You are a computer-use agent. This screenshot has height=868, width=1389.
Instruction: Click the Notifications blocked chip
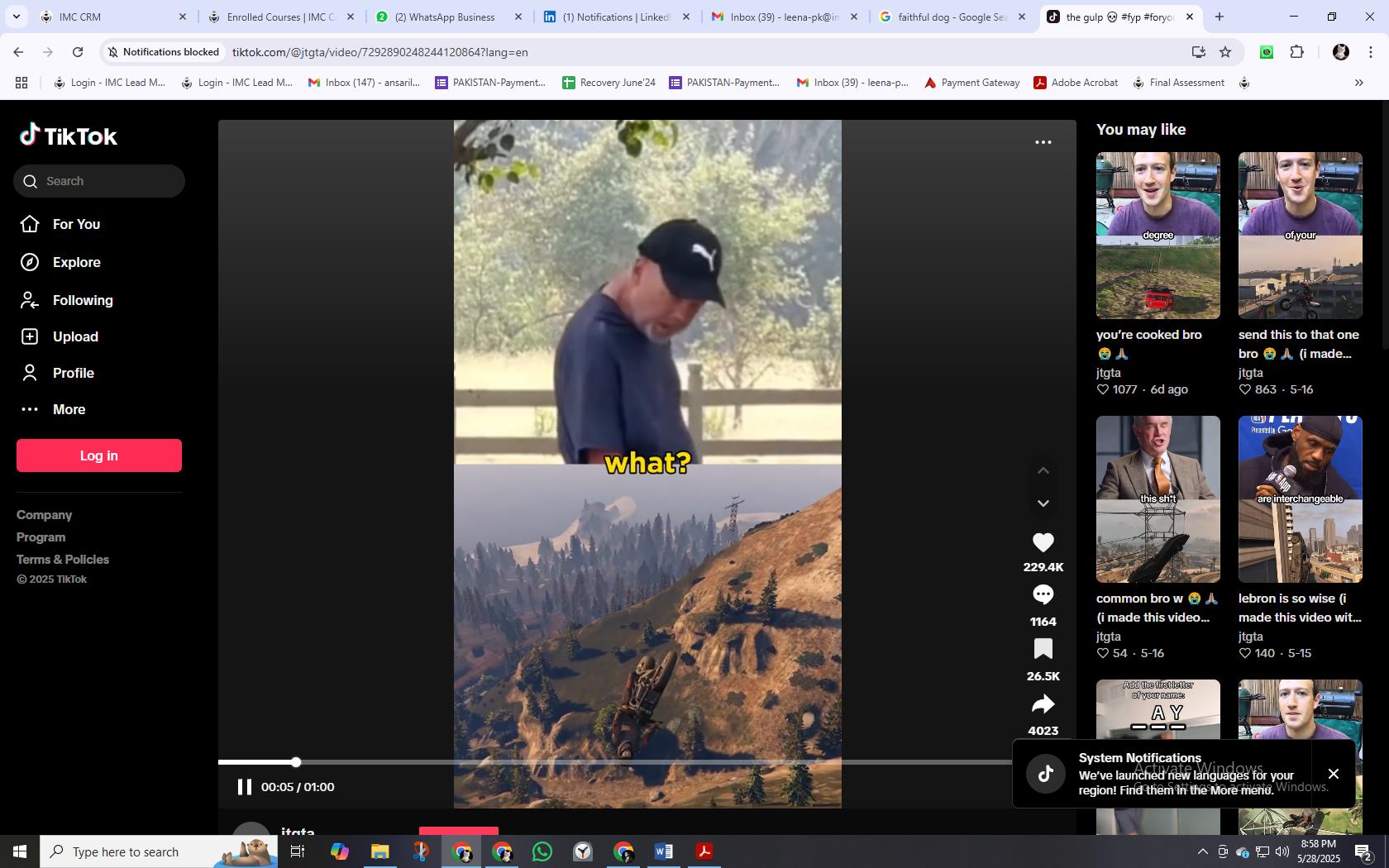click(164, 52)
